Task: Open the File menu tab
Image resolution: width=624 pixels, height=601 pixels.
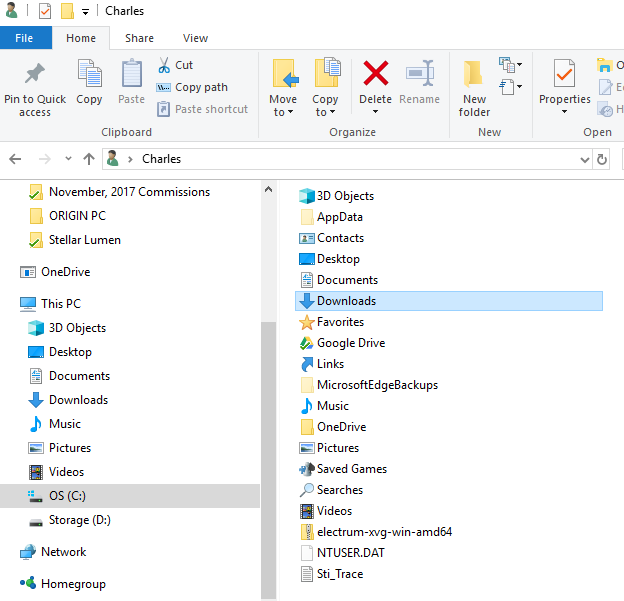Action: (x=24, y=38)
